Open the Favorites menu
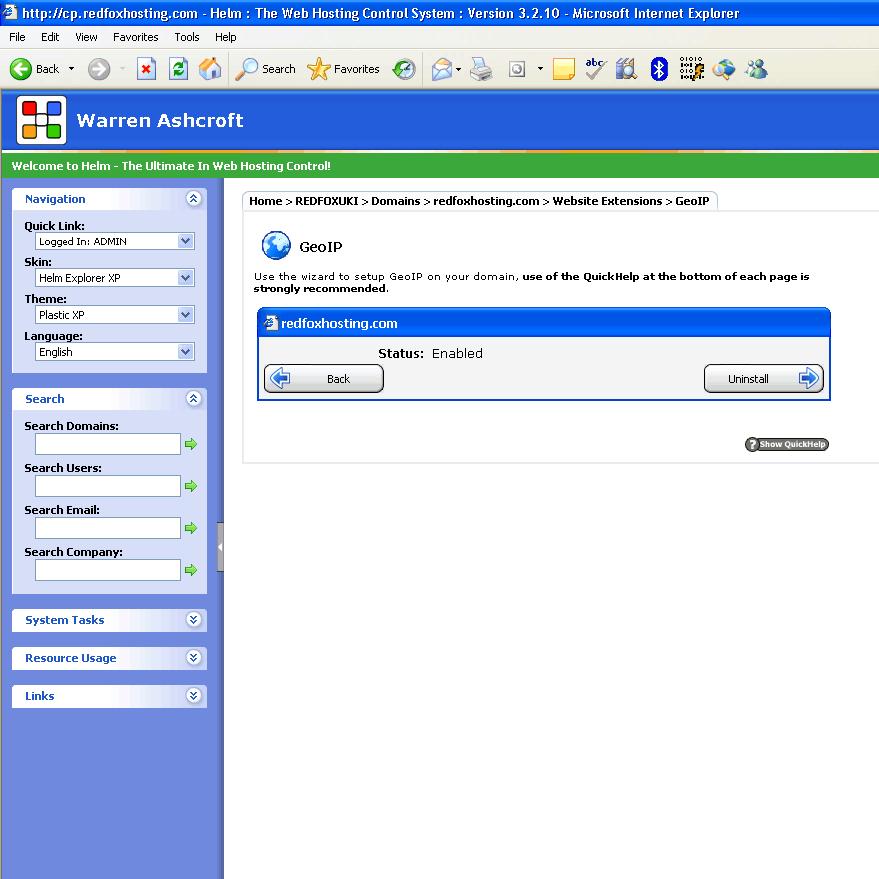 (136, 37)
